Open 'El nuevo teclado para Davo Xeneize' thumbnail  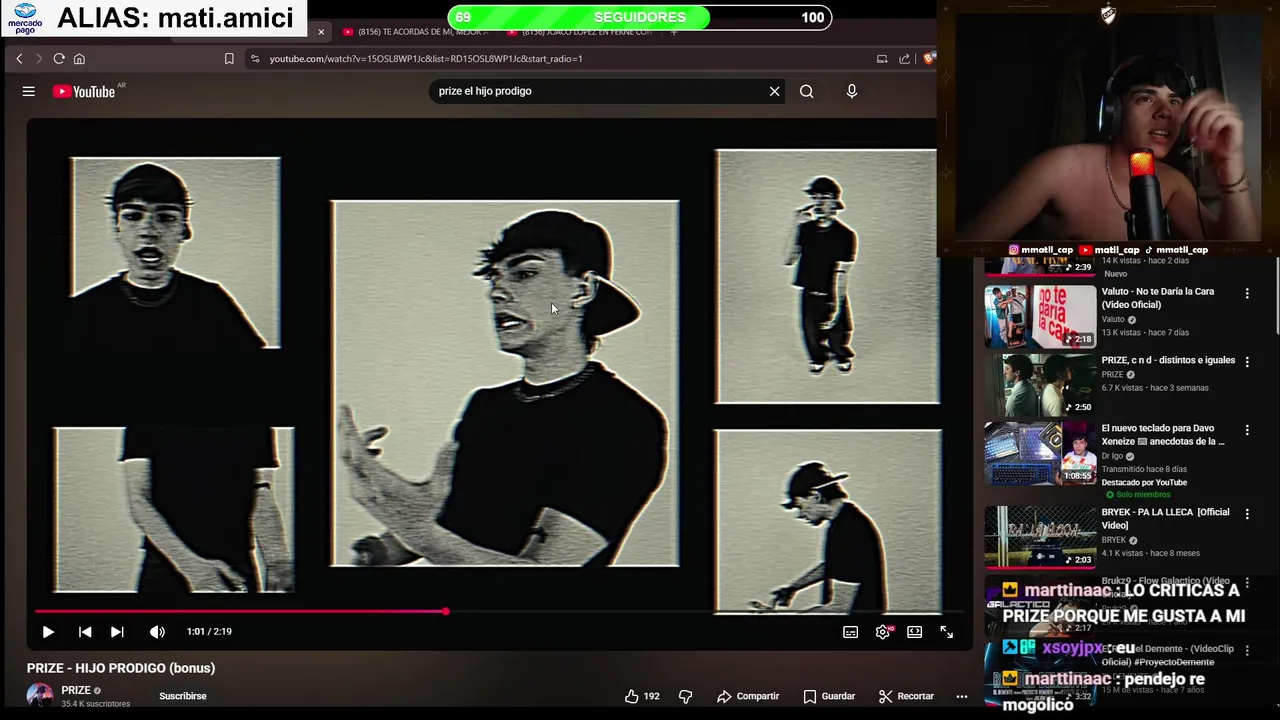(x=1040, y=453)
